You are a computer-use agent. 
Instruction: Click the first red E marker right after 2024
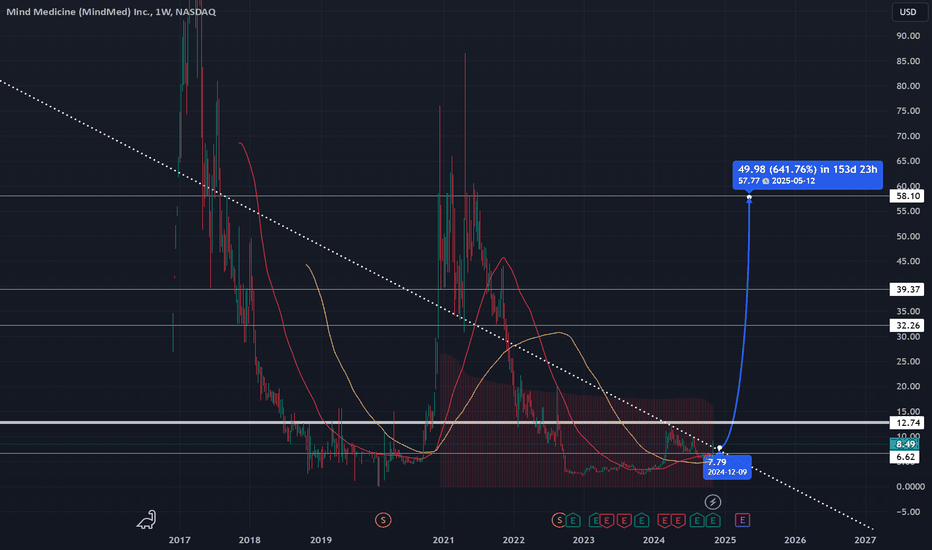click(x=664, y=521)
